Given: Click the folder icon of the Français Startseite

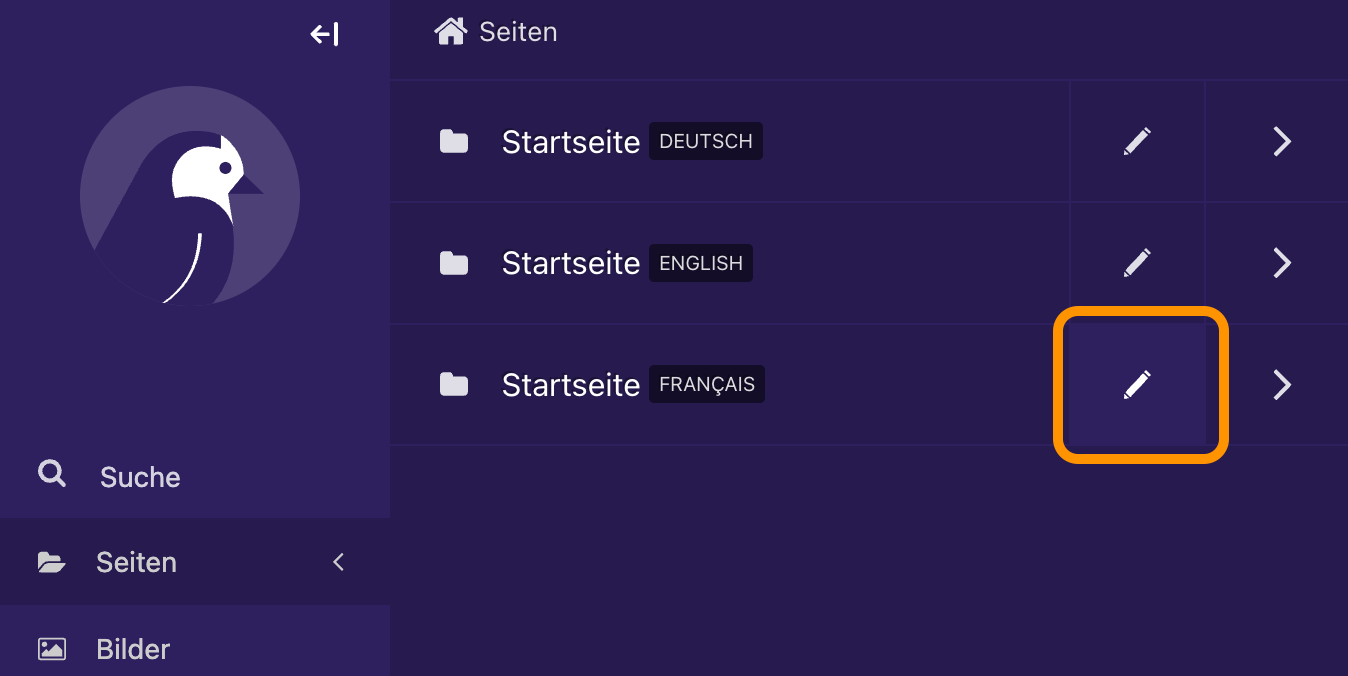Looking at the screenshot, I should (454, 385).
